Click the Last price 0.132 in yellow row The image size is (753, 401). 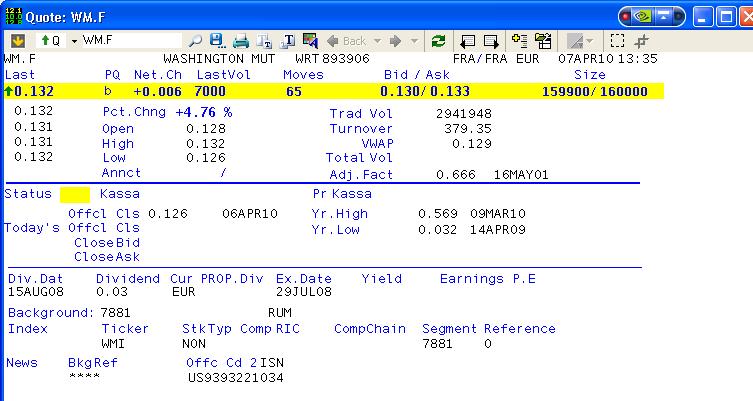tap(34, 91)
